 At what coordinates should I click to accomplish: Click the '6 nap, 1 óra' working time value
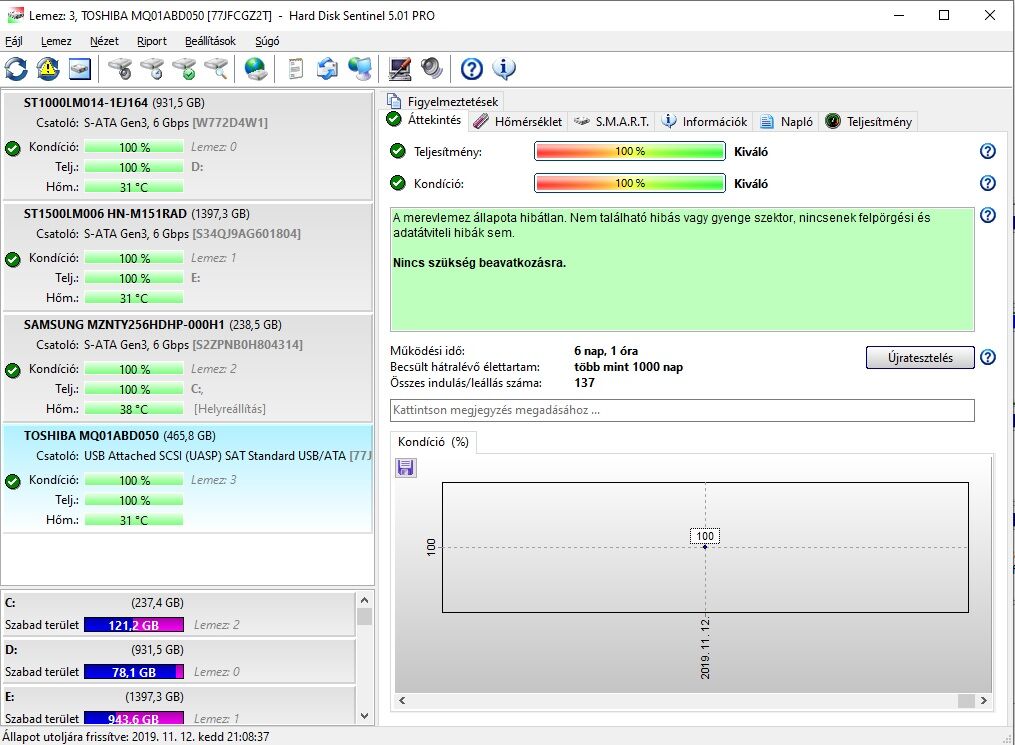click(x=606, y=351)
